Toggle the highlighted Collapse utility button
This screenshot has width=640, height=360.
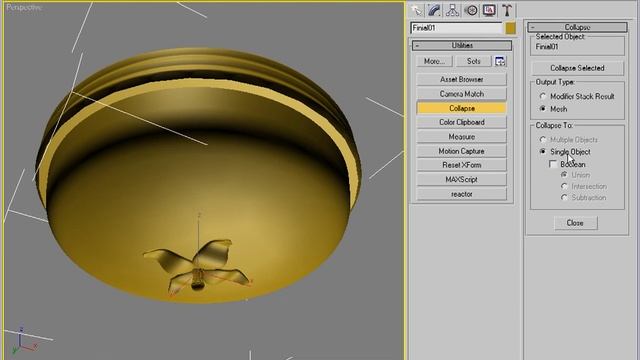462,108
